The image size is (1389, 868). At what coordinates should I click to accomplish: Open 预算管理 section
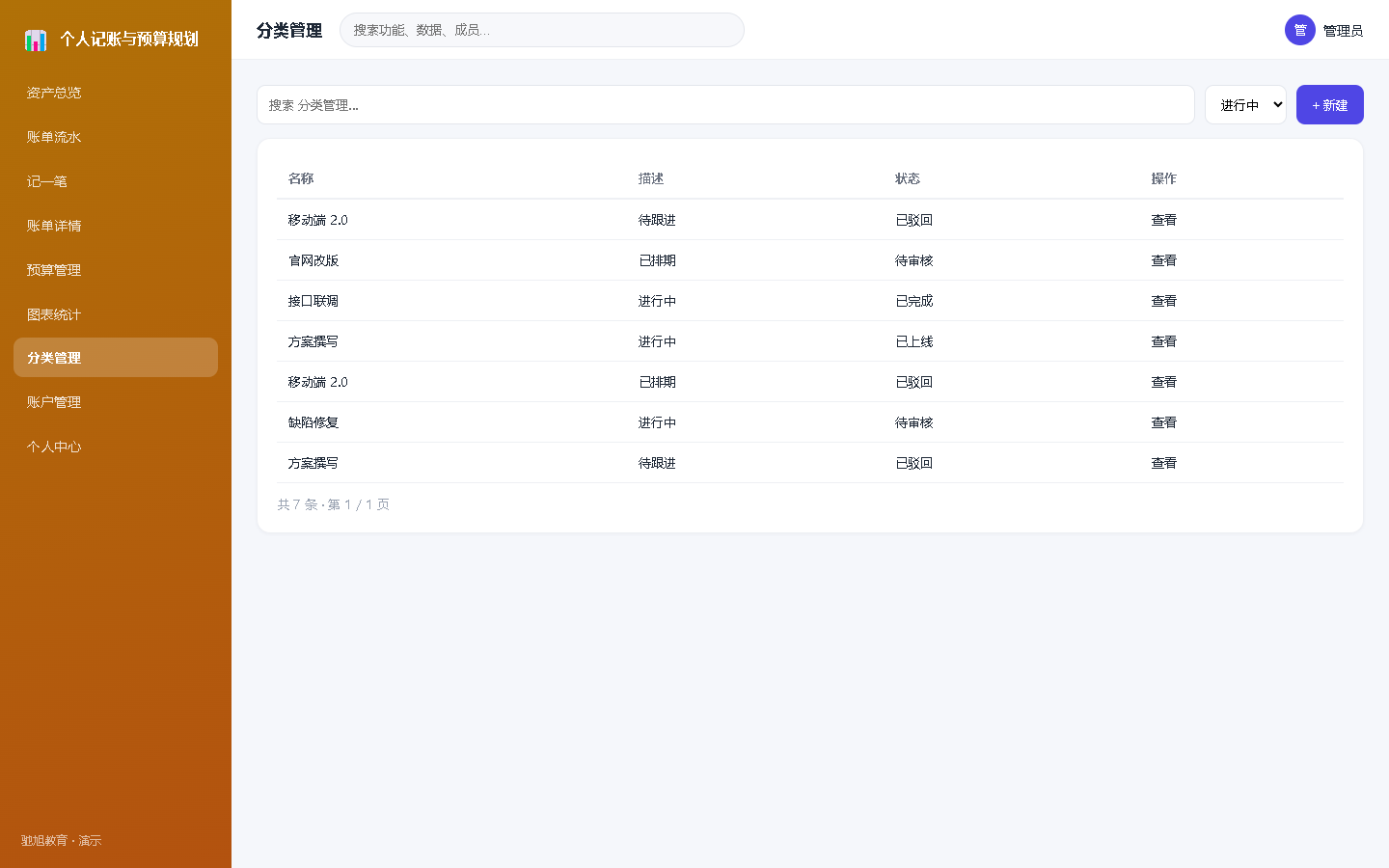(x=116, y=270)
